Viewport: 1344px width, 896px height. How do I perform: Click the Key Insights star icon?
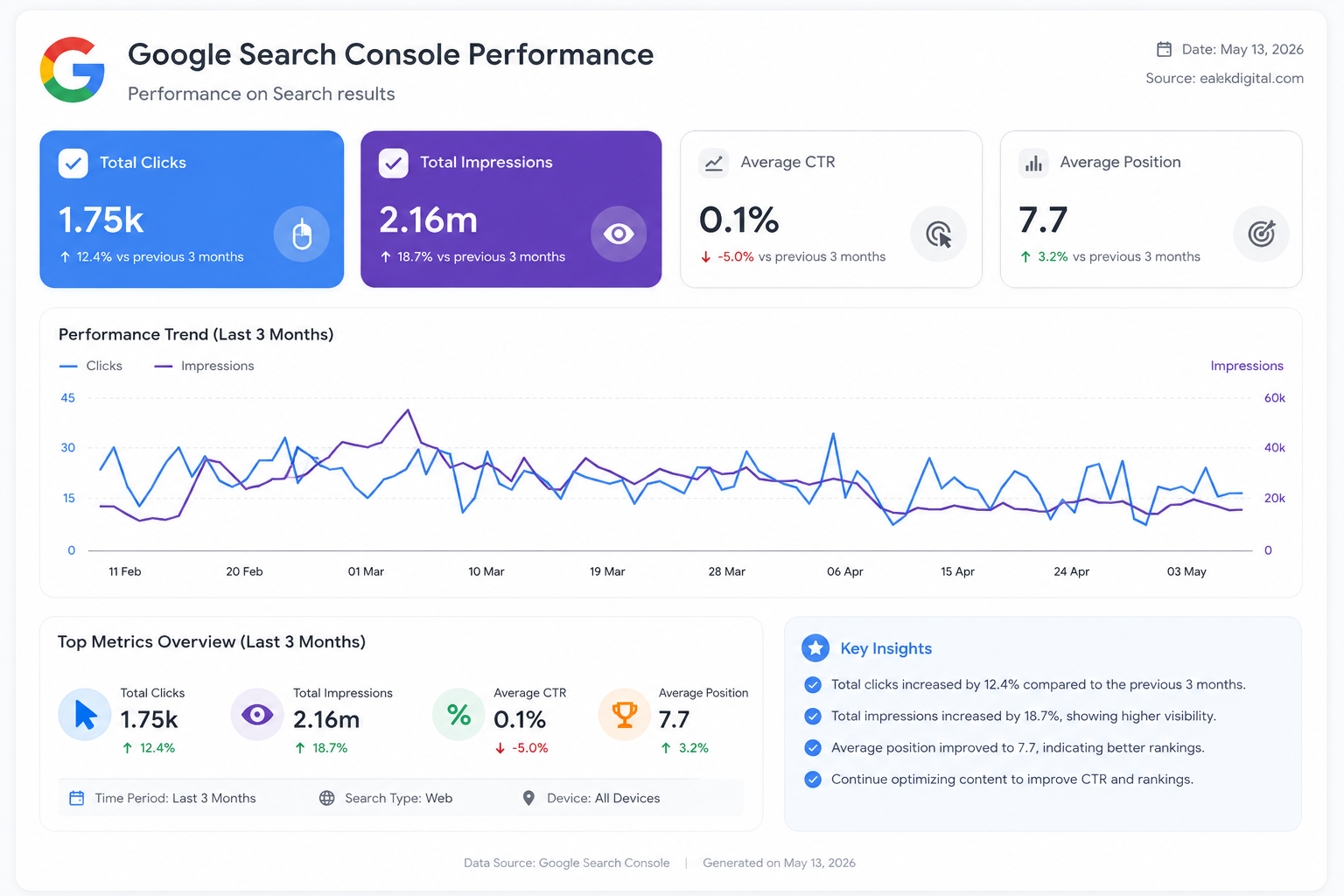point(815,647)
